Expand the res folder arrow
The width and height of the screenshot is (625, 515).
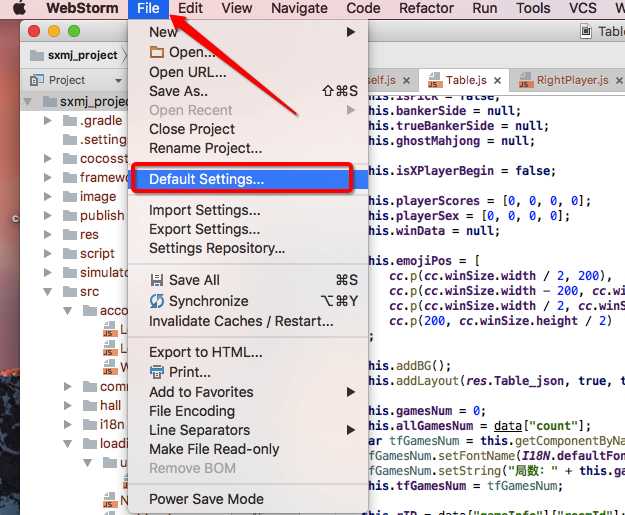click(47, 234)
